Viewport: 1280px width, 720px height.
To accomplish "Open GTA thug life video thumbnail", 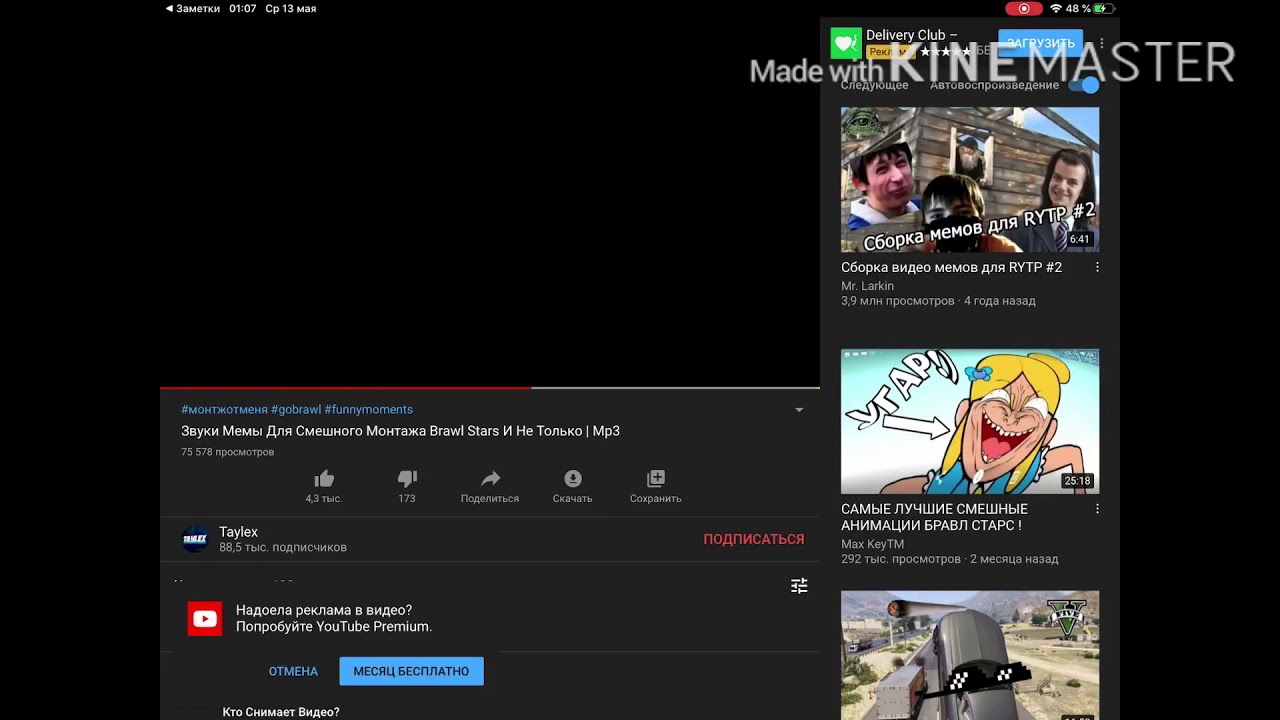I will pyautogui.click(x=970, y=655).
